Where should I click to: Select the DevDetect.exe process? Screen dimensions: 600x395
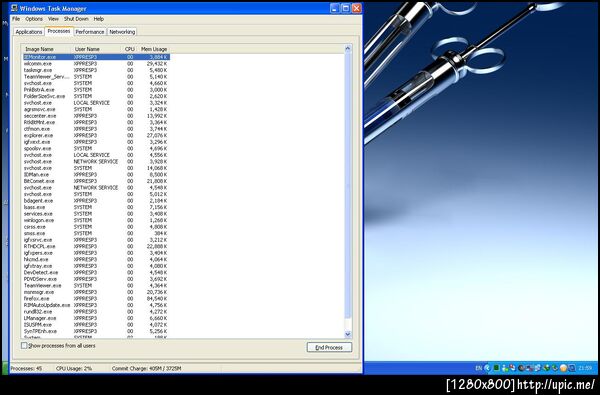[96, 272]
